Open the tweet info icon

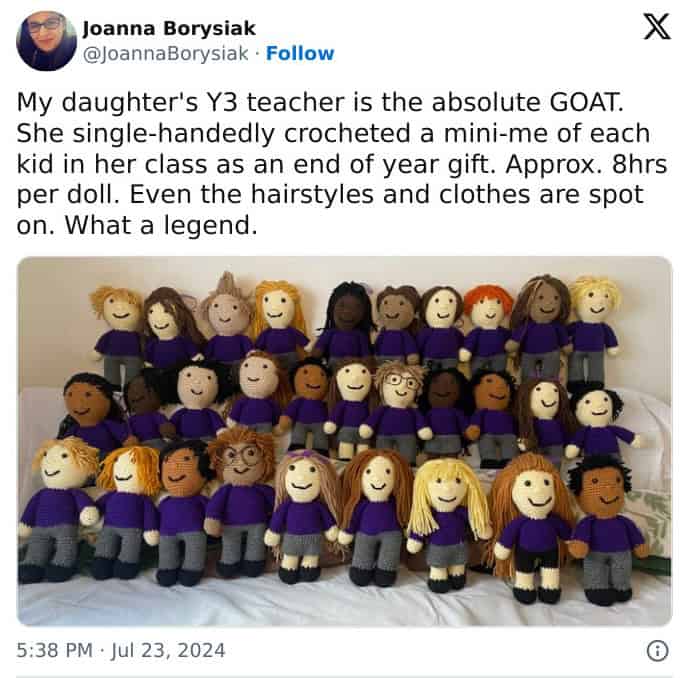click(x=657, y=651)
